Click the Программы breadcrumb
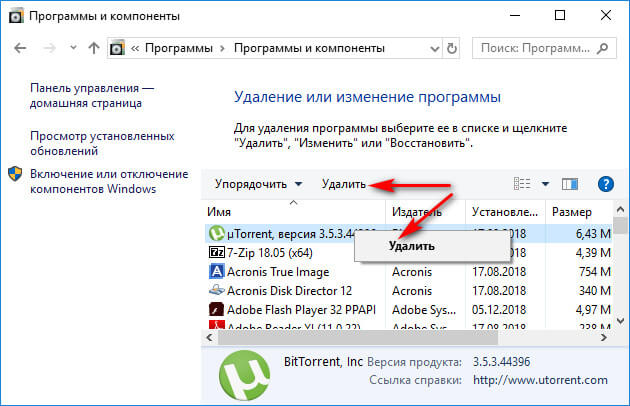This screenshot has width=630, height=406. tap(179, 48)
